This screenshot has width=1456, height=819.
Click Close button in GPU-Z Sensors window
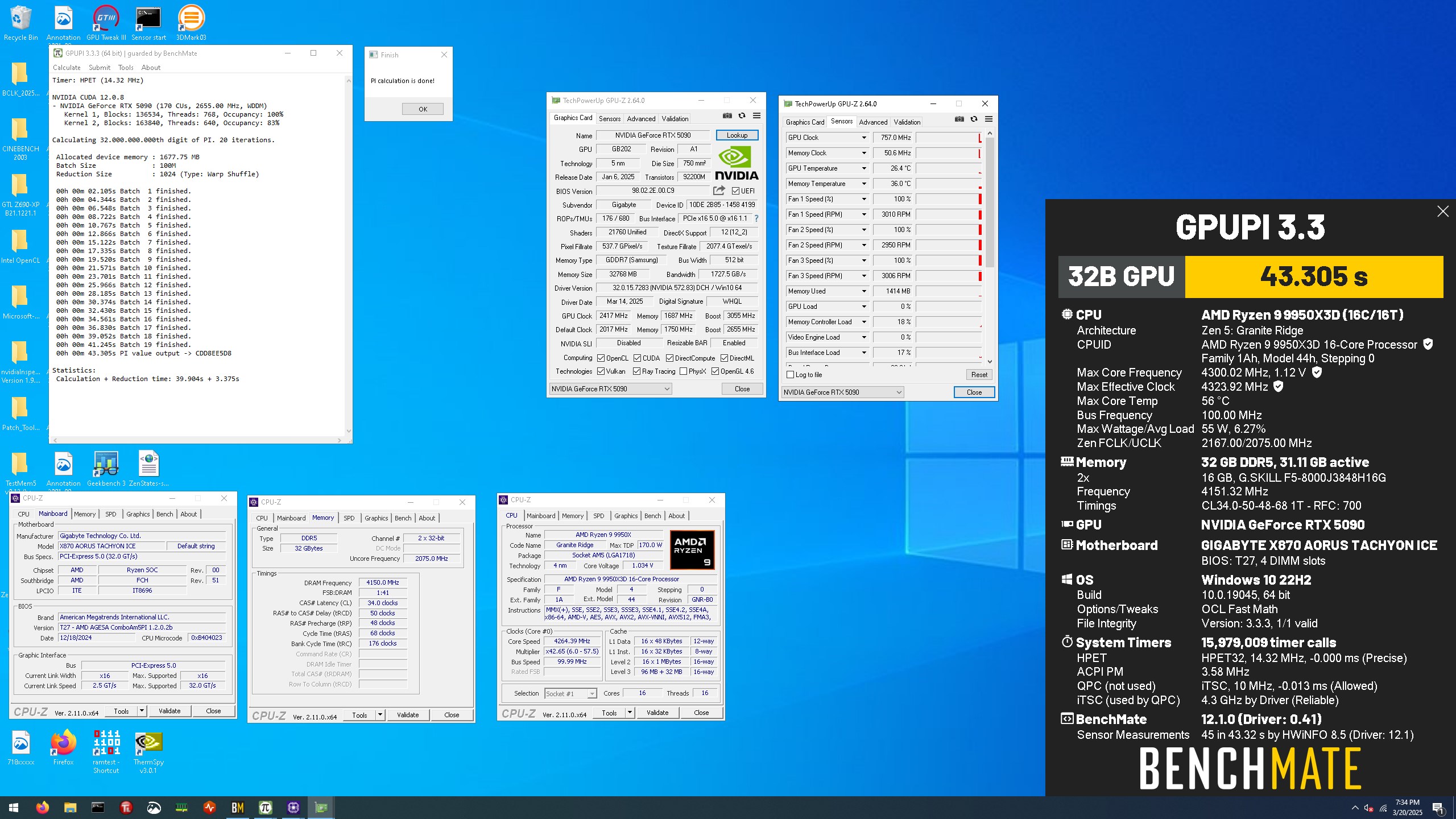click(x=974, y=392)
